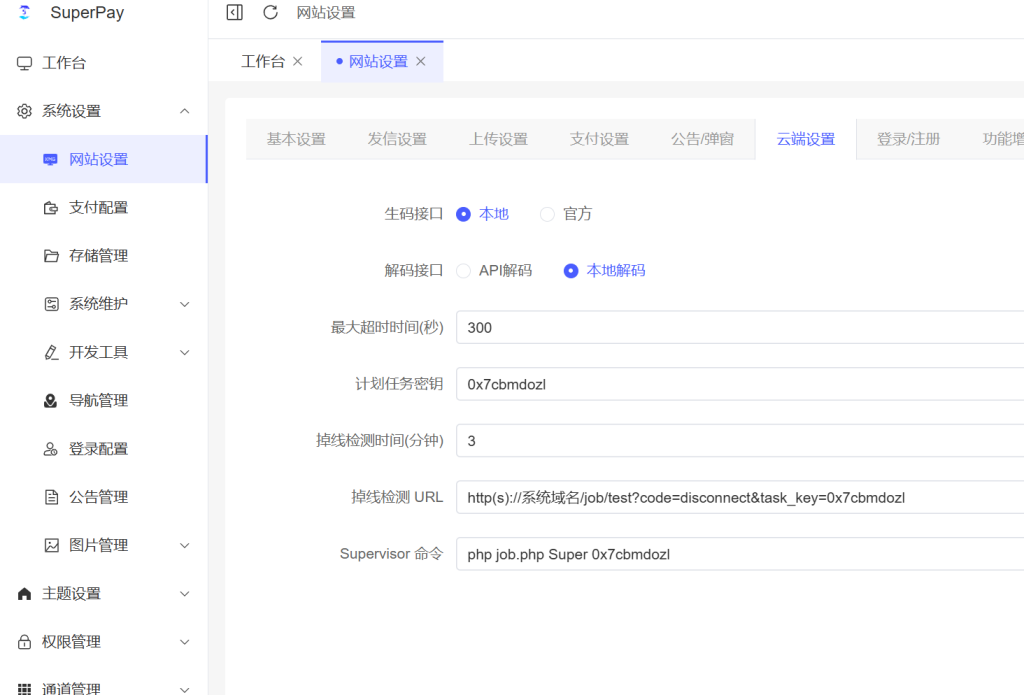The width and height of the screenshot is (1024, 695).
Task: Select API解码 radio for 解码接口
Action: [x=463, y=271]
